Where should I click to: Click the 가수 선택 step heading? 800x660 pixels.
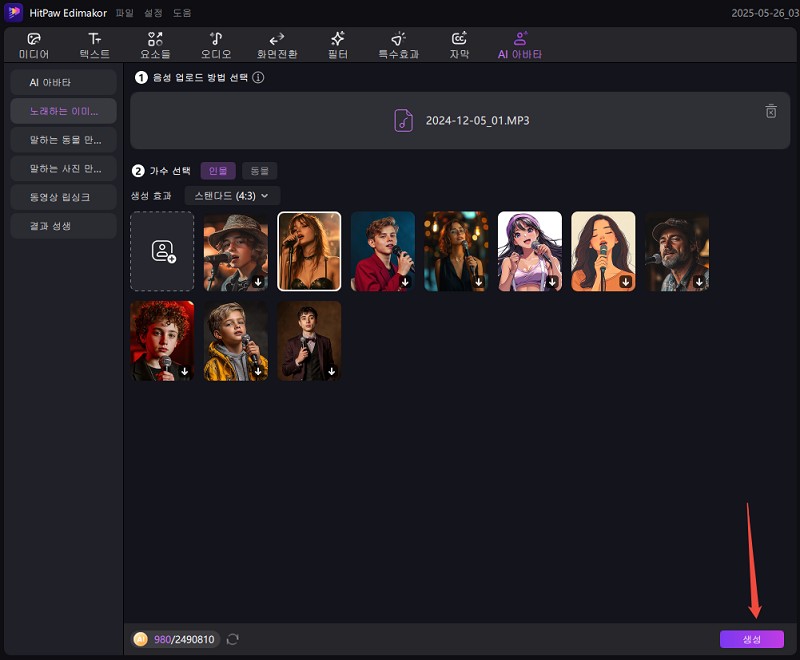(x=170, y=171)
